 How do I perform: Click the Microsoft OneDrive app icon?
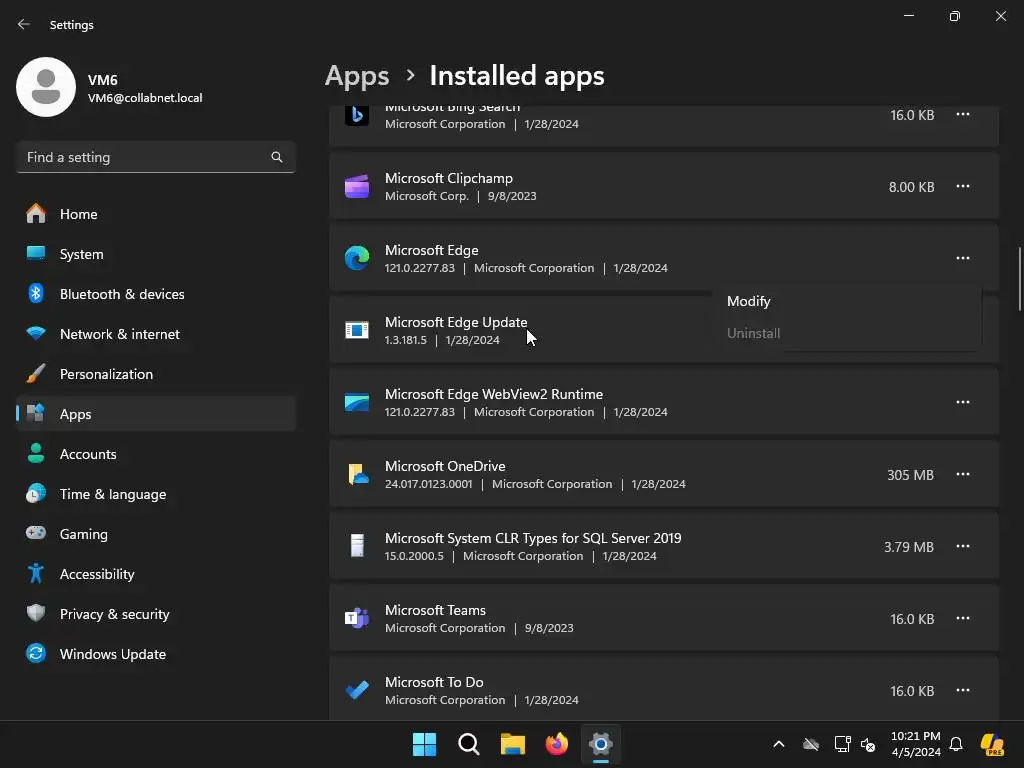(357, 474)
